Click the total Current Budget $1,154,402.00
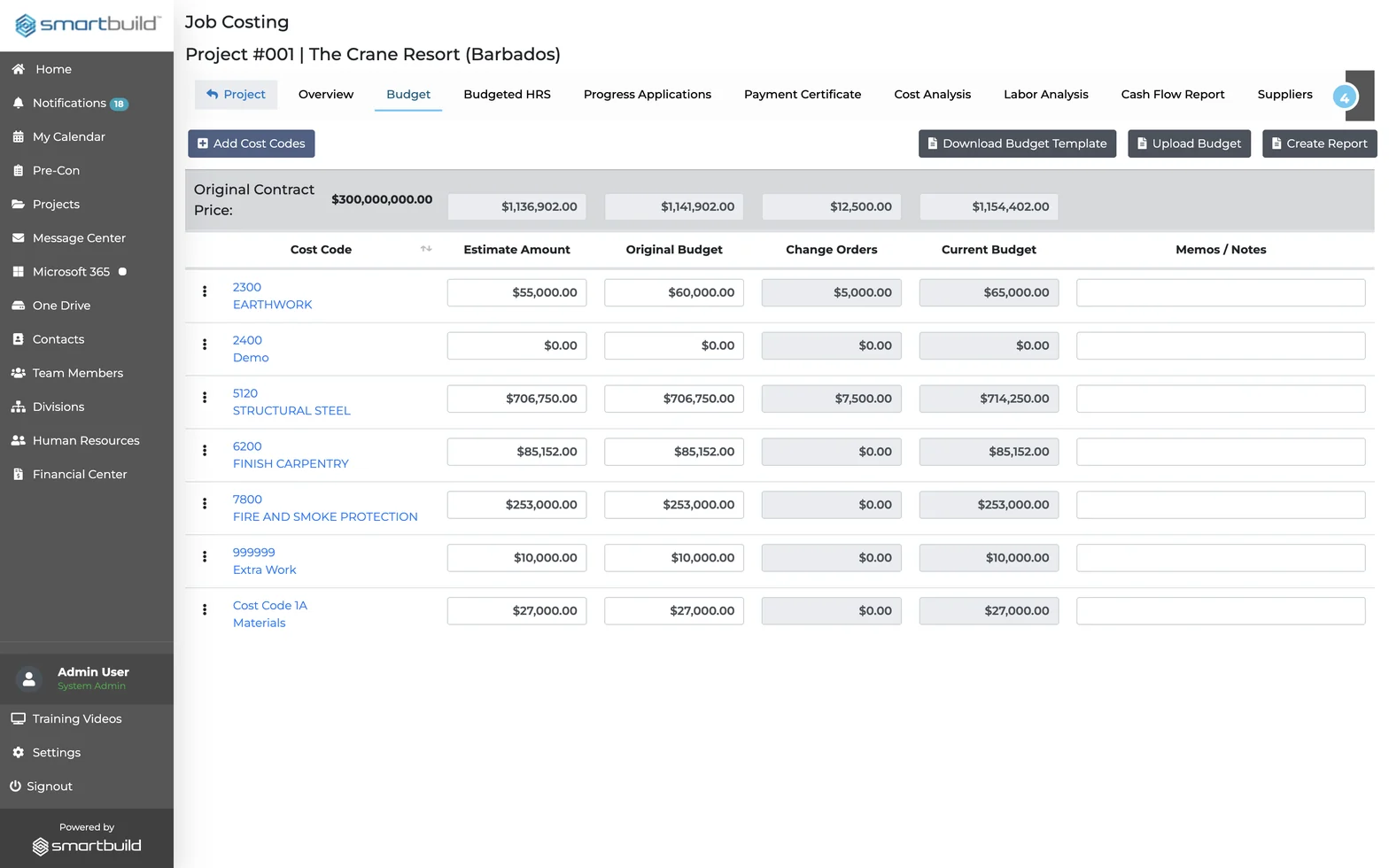This screenshot has width=1389, height=868. [989, 206]
